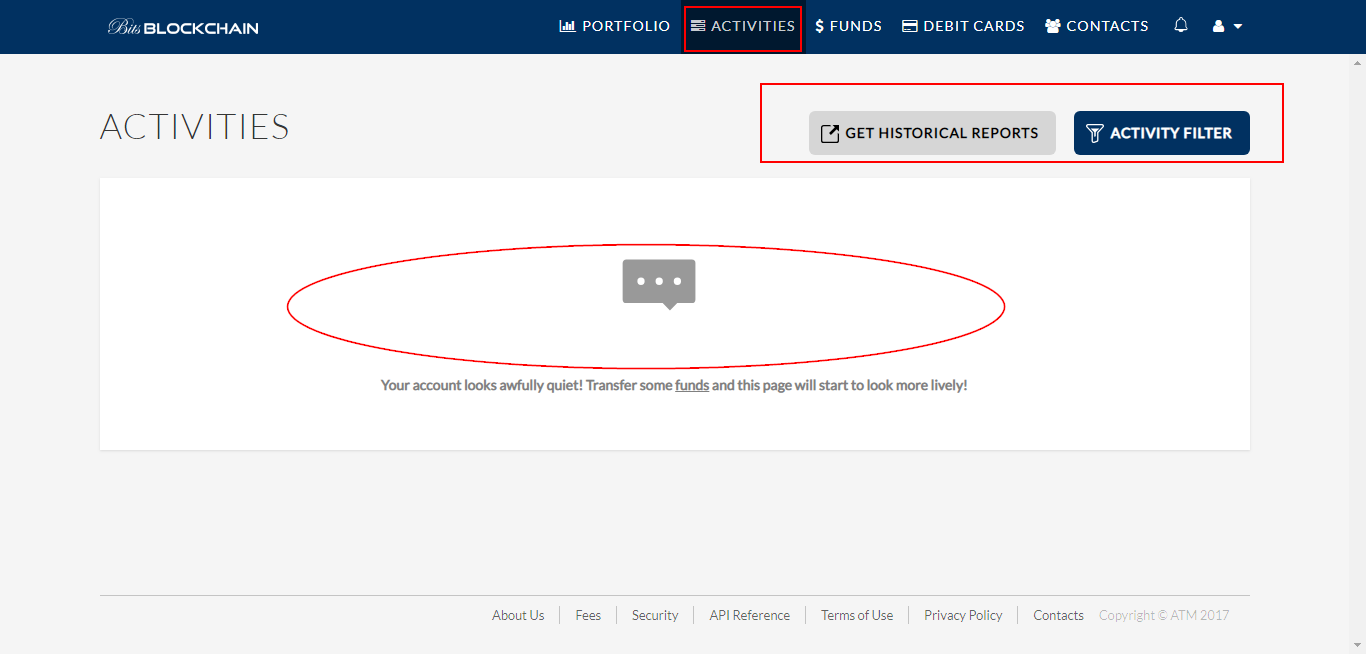Viewport: 1366px width, 654px height.
Task: Navigate to Debit Cards
Action: click(963, 26)
